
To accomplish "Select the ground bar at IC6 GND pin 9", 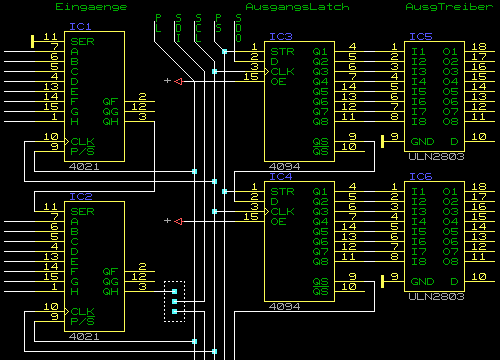I will pos(383,281).
